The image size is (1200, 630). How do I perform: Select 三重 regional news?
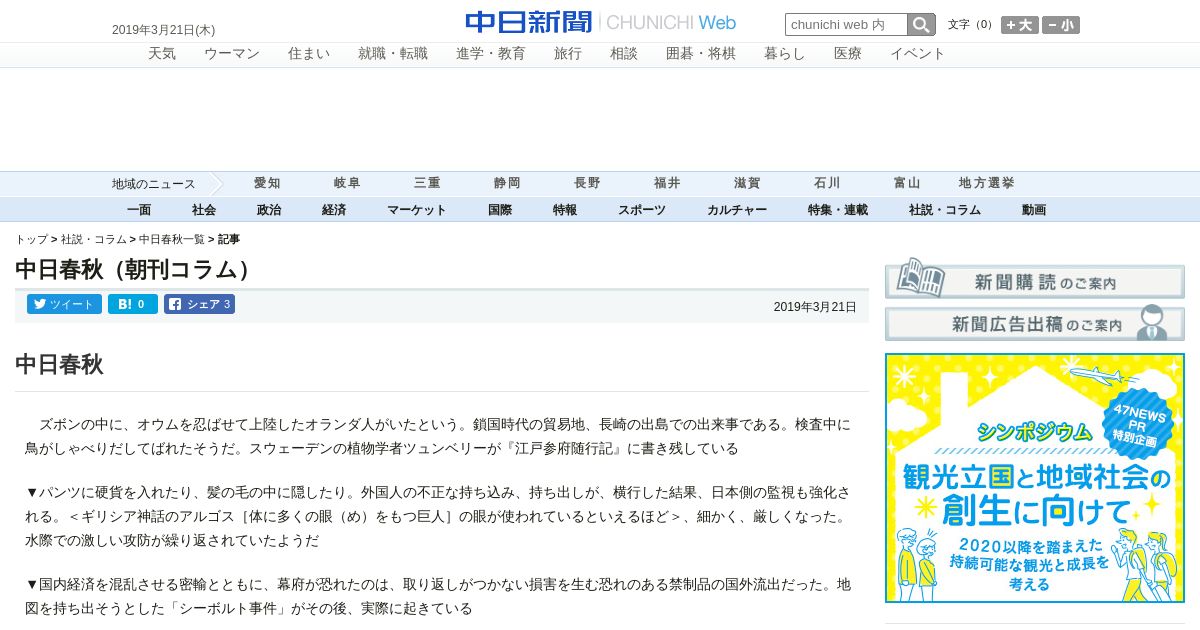tap(427, 183)
